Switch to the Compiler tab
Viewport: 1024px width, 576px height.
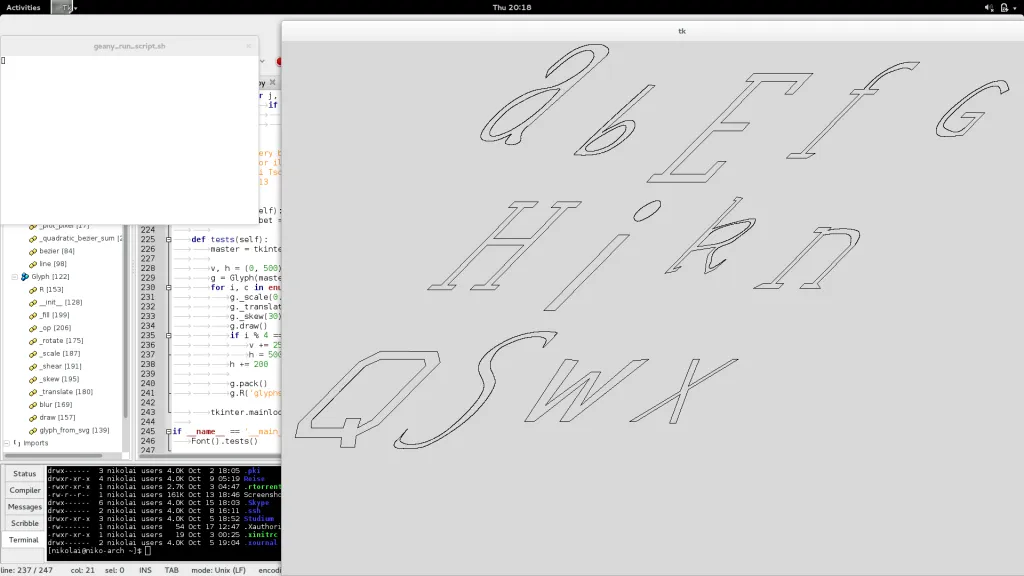click(24, 490)
